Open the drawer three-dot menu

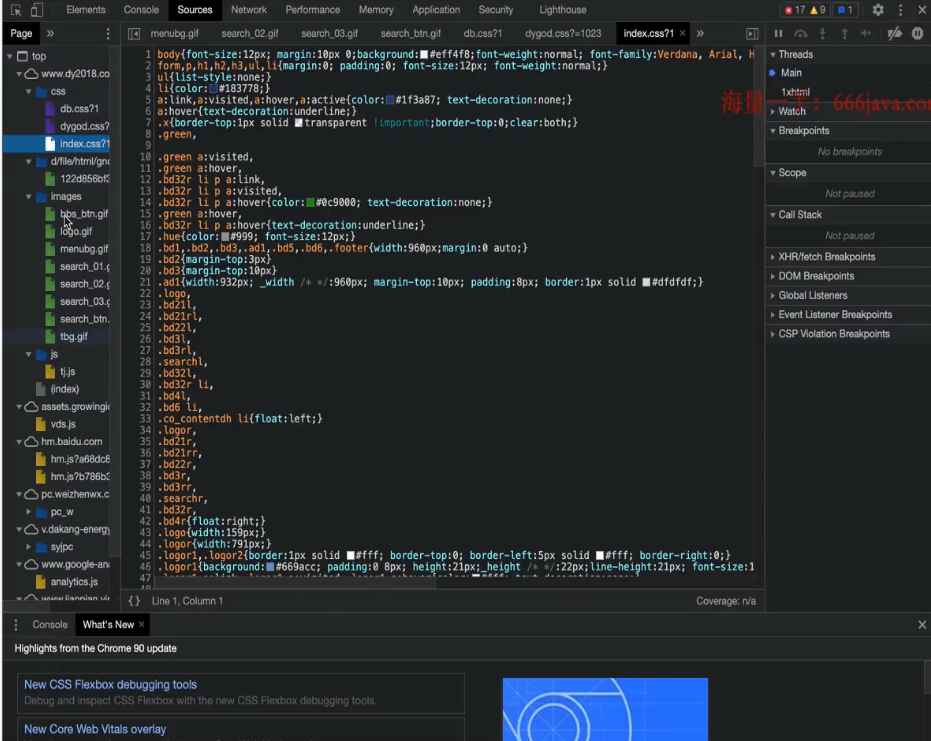(x=16, y=625)
